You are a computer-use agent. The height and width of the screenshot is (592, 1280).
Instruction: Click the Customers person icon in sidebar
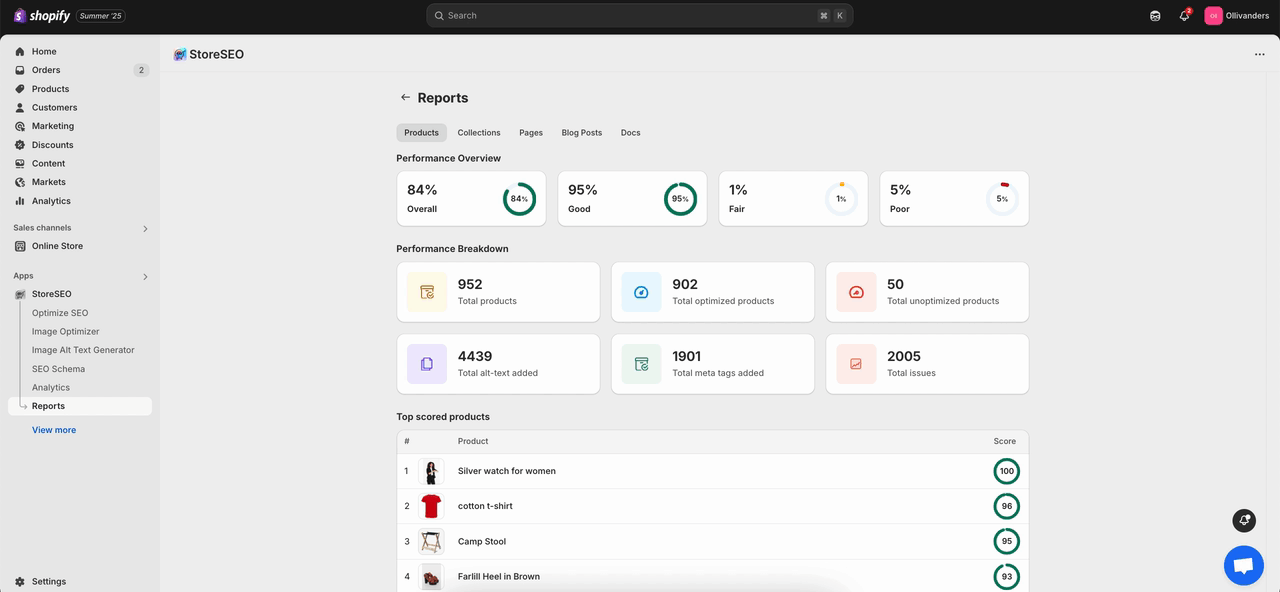tap(20, 108)
